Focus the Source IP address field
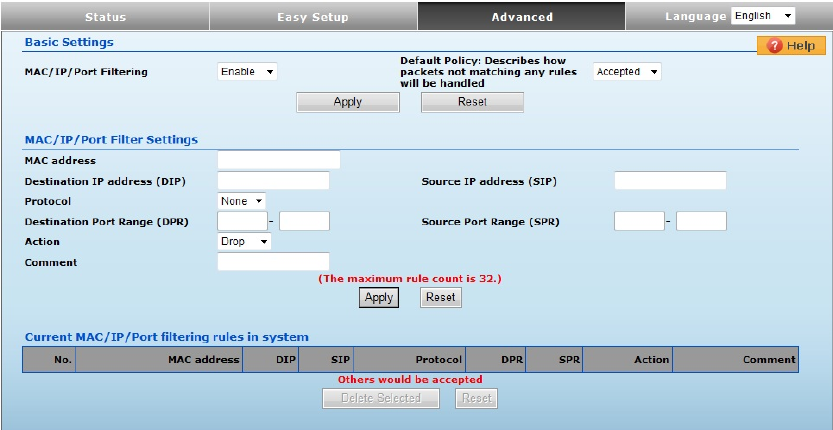This screenshot has width=833, height=430. (670, 181)
